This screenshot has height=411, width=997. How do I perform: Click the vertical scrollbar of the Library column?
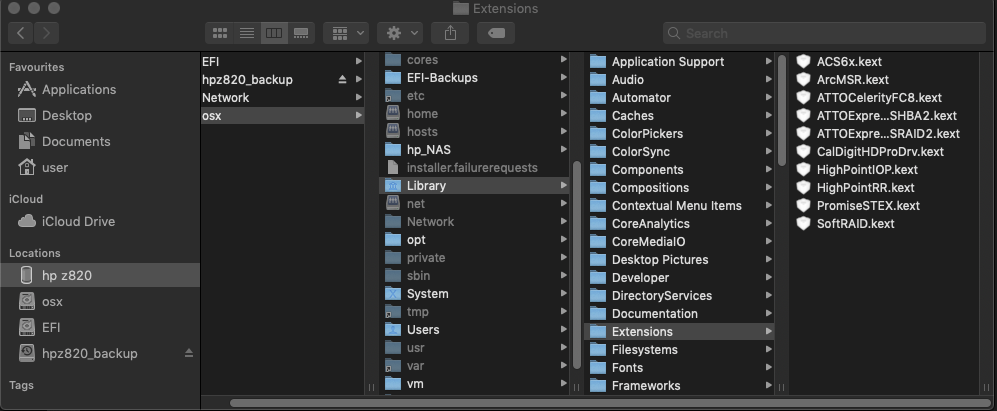click(781, 110)
